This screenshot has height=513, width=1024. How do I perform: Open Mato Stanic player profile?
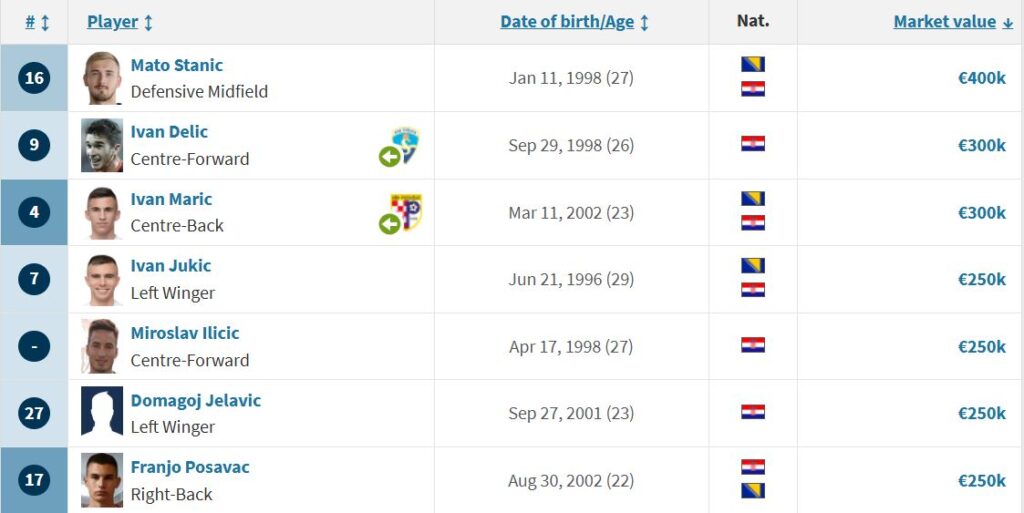coord(176,65)
